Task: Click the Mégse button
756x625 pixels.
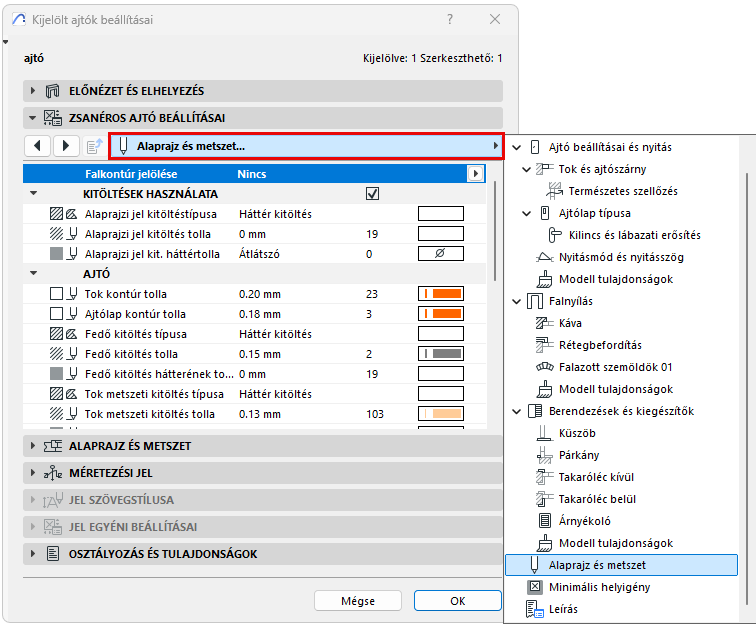Action: coord(358,601)
